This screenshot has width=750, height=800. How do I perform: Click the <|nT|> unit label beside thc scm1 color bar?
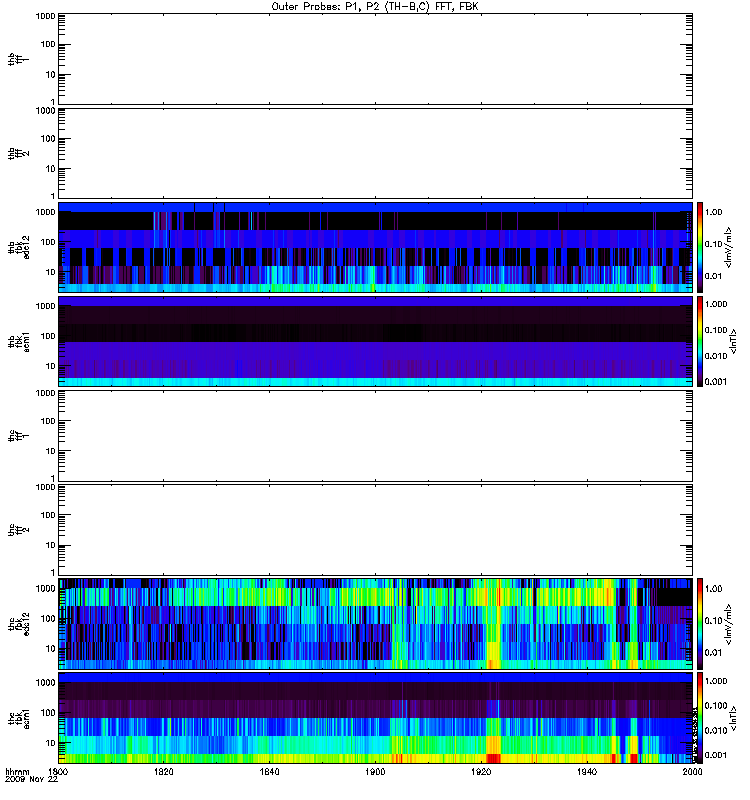[733, 718]
